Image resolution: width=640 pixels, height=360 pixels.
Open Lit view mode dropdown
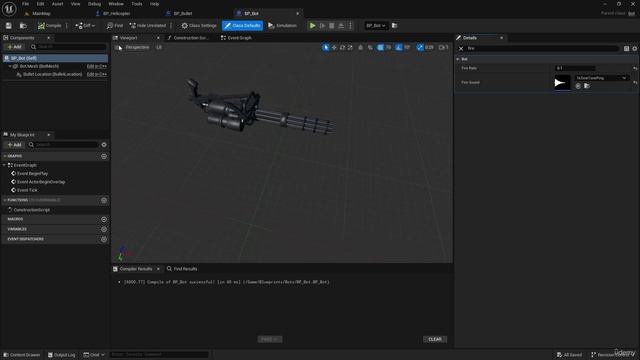click(159, 47)
